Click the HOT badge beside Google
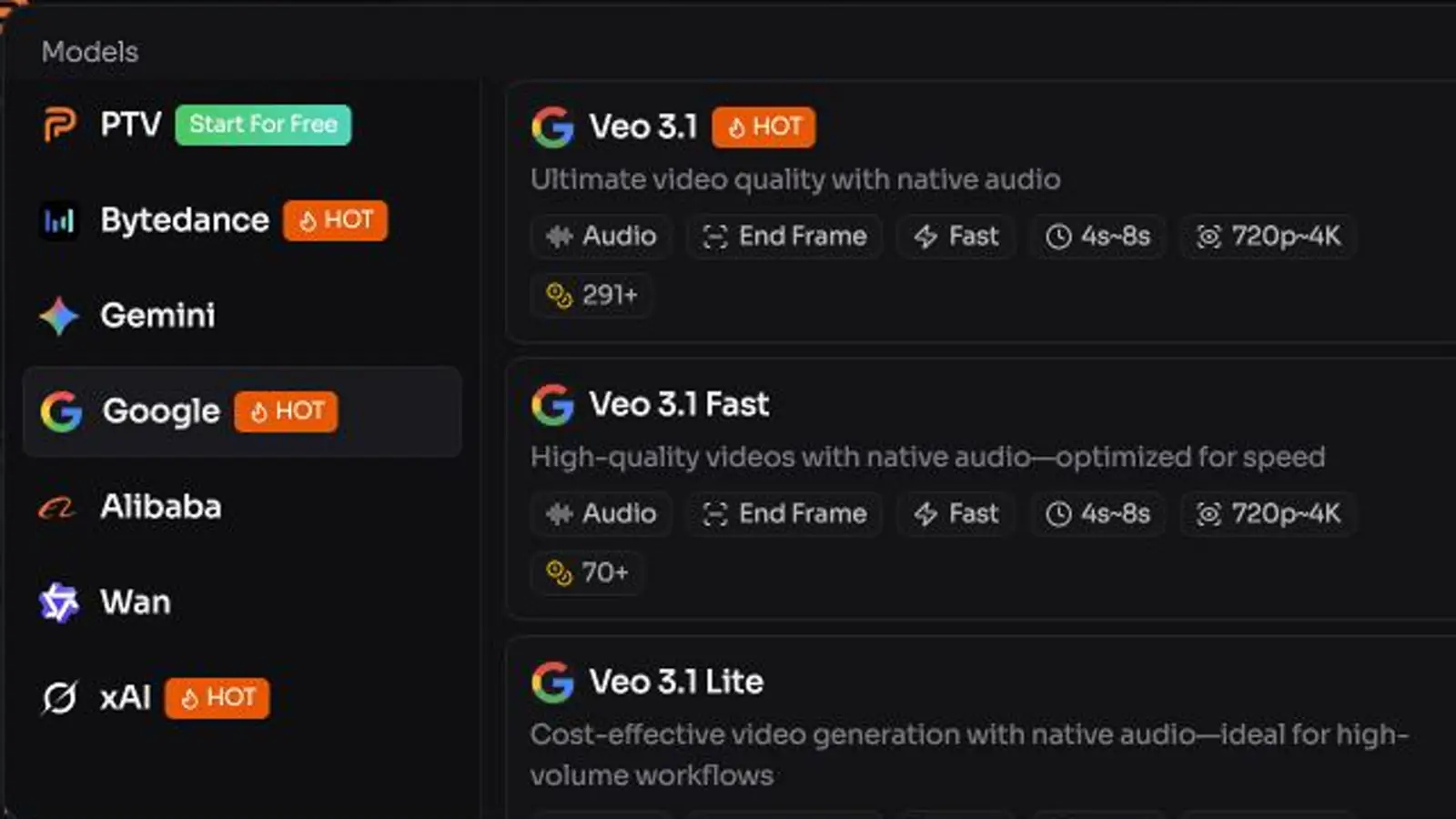This screenshot has width=1456, height=819. click(x=287, y=411)
